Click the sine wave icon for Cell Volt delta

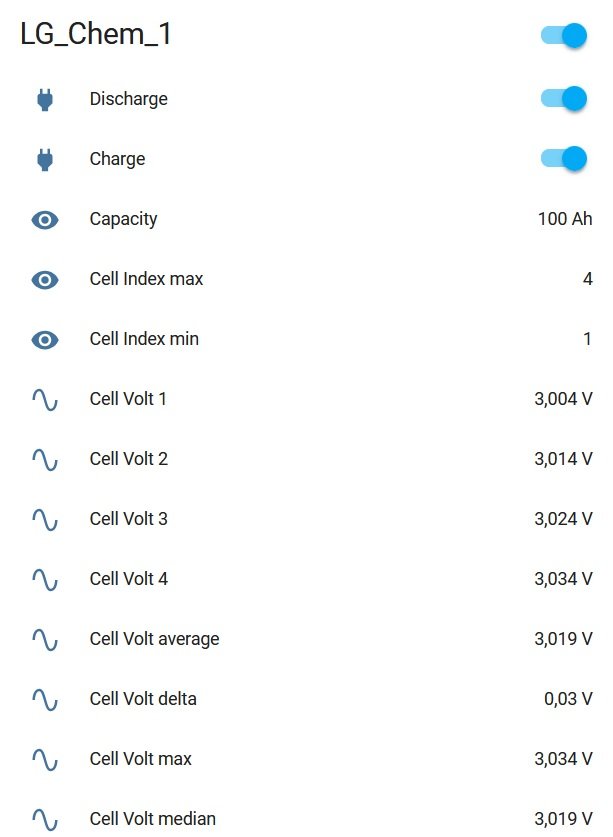(45, 699)
